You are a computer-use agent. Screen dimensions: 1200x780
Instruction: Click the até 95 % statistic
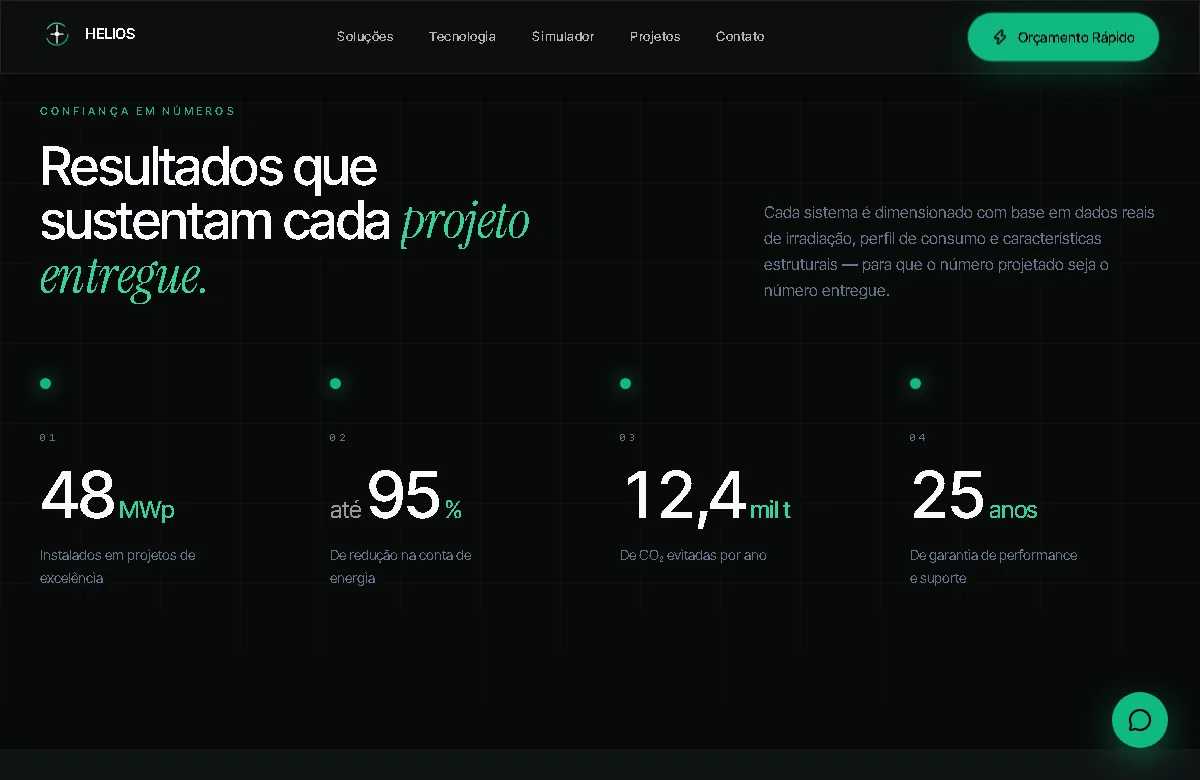(x=396, y=496)
